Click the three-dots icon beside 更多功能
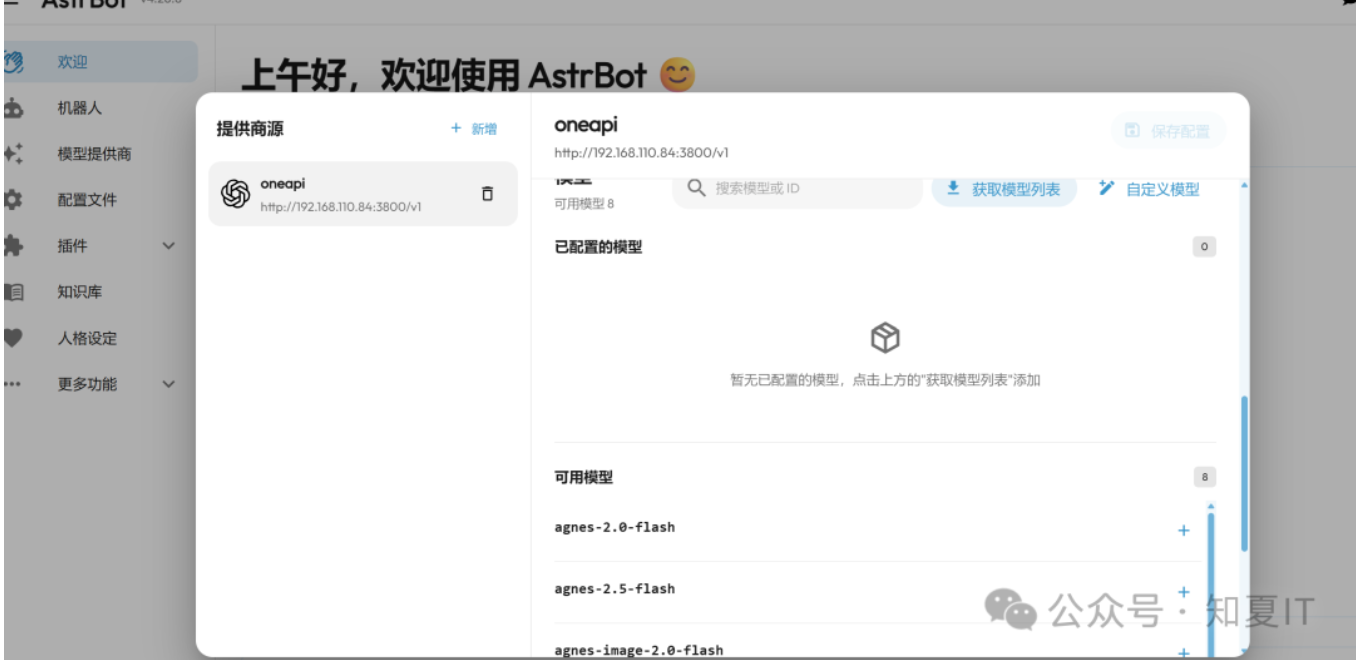This screenshot has height=660, width=1356. tap(13, 384)
